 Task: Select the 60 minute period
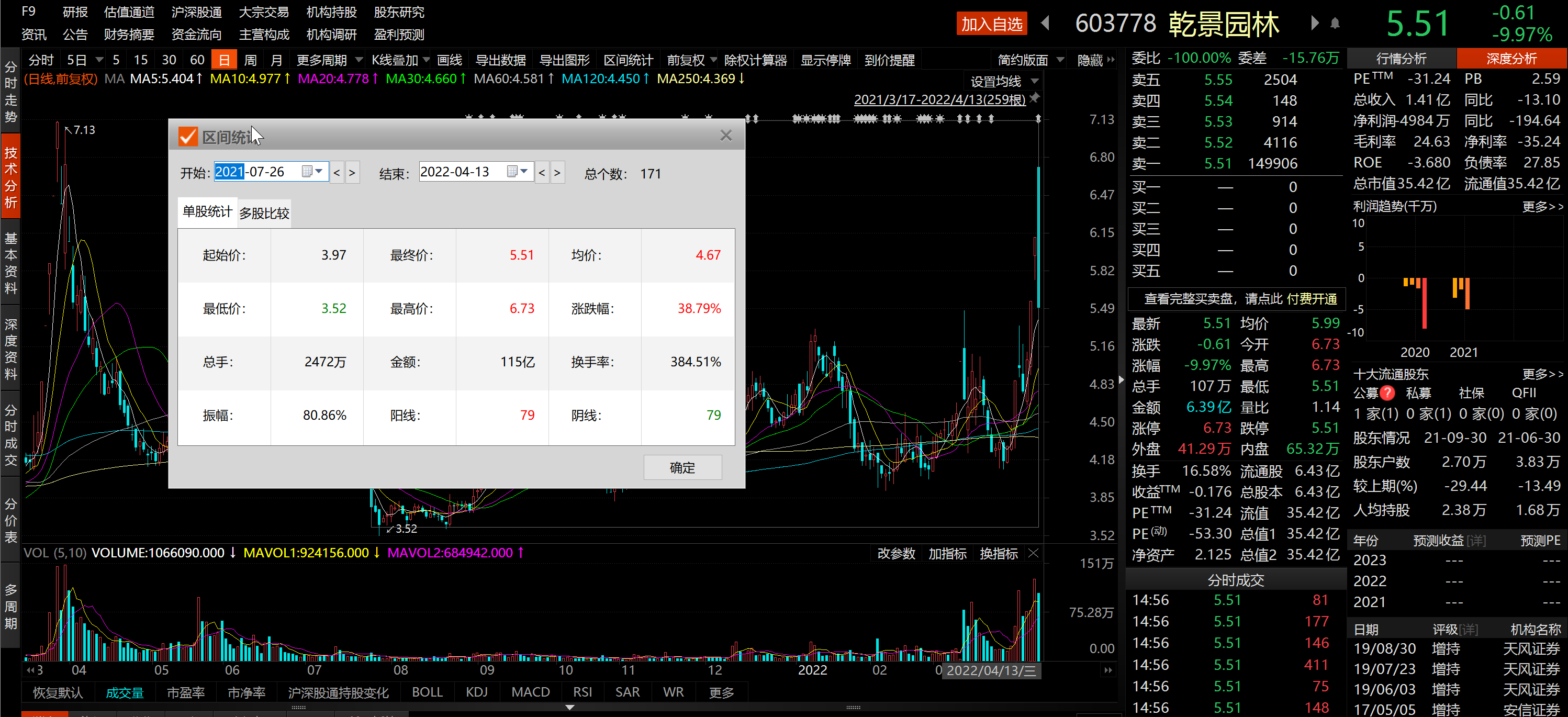pos(197,60)
